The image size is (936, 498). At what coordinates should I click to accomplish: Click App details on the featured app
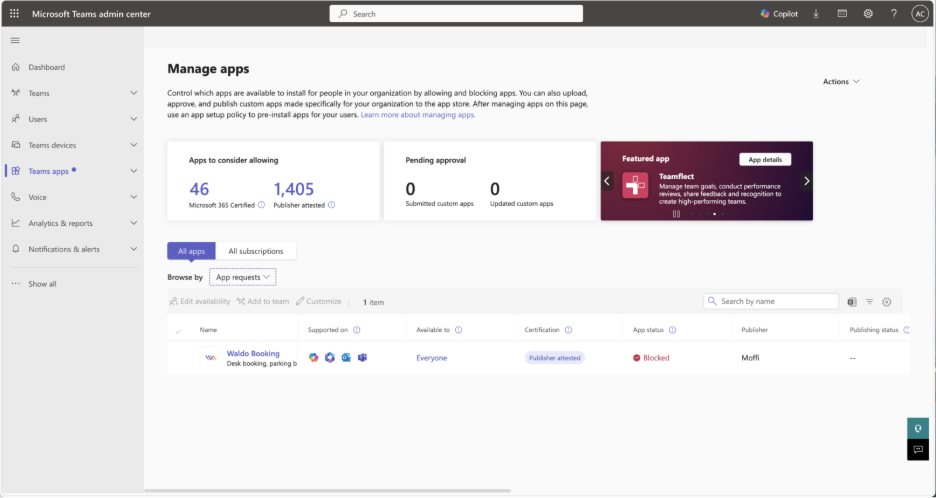pyautogui.click(x=765, y=159)
